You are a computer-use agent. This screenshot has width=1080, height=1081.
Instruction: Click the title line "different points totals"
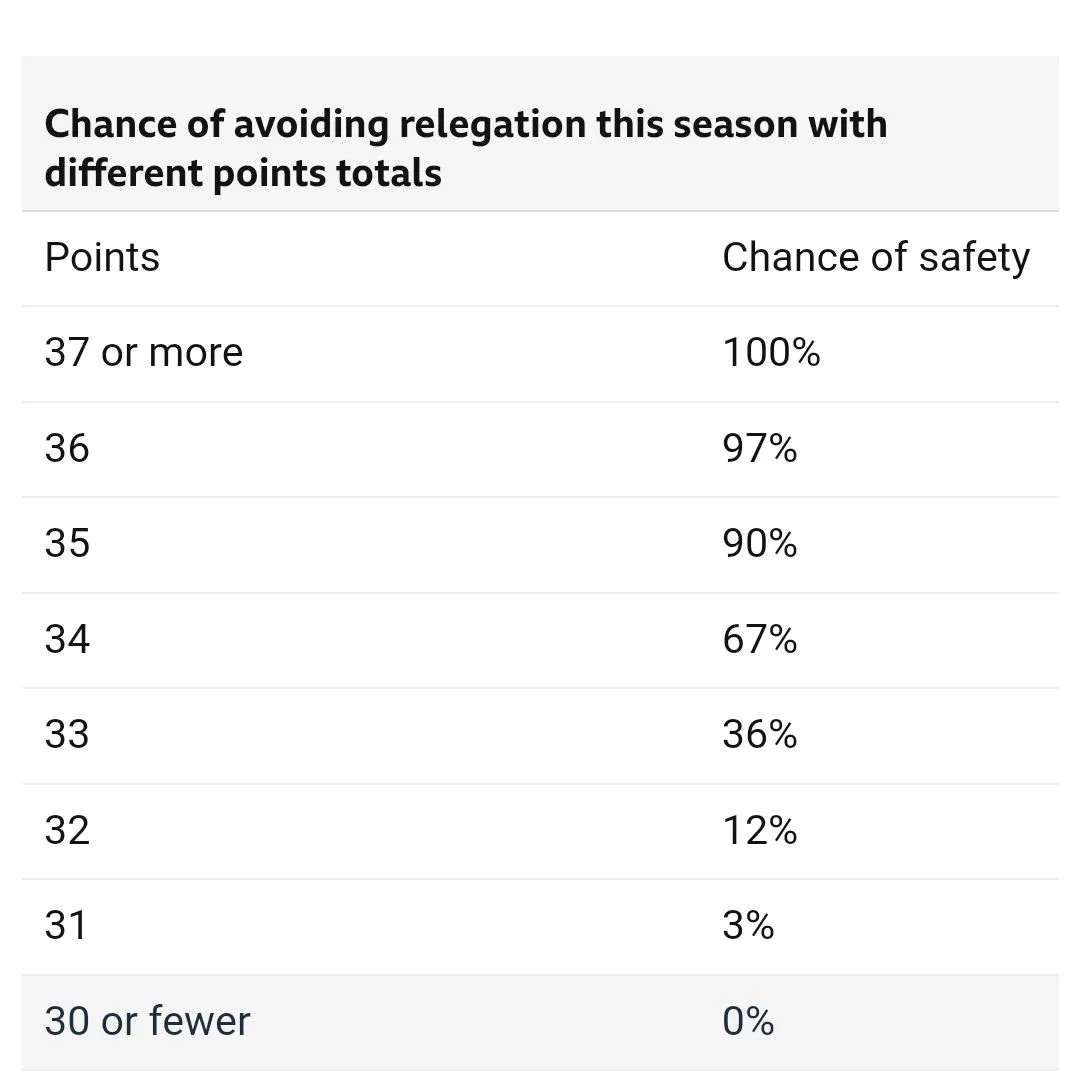(243, 173)
